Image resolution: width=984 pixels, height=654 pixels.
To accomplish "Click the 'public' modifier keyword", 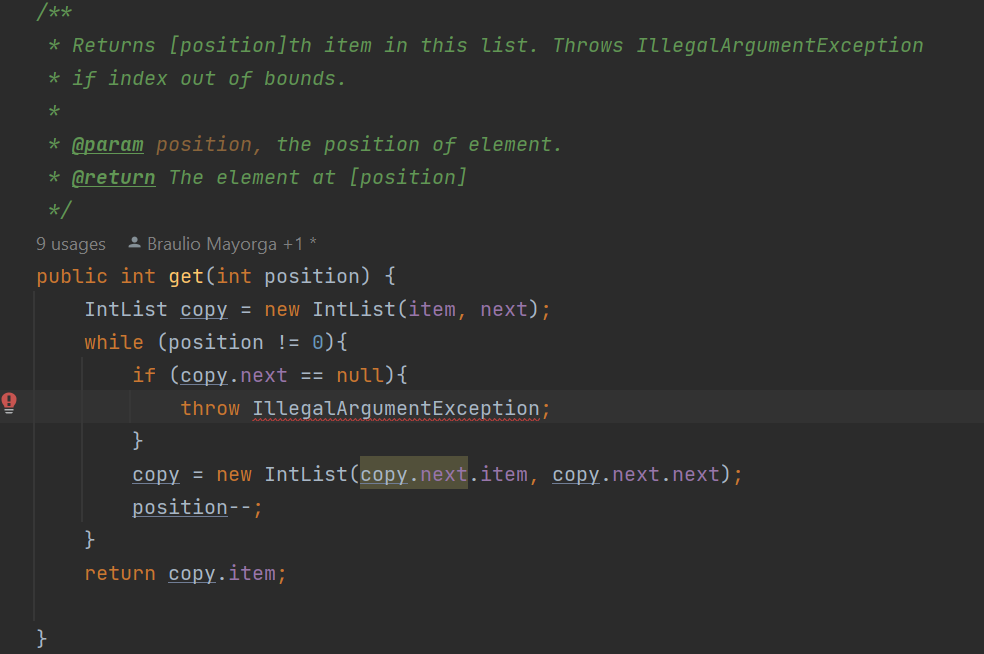I will (x=72, y=277).
